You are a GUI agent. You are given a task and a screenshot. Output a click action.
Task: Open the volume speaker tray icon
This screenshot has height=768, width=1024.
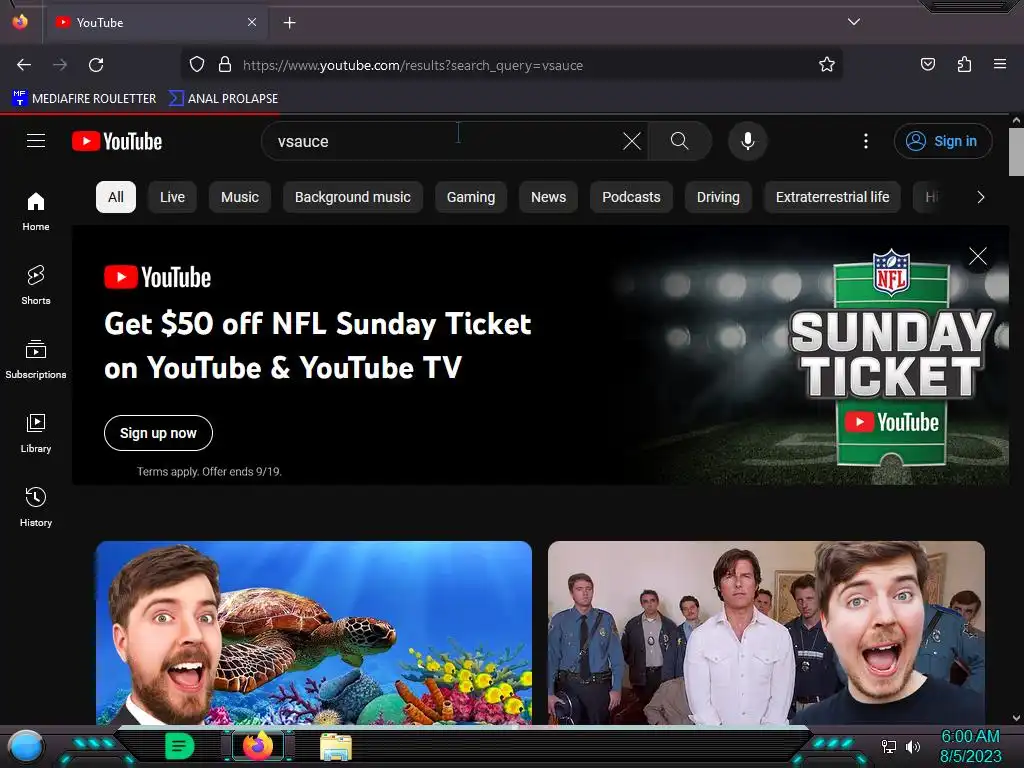(x=912, y=746)
